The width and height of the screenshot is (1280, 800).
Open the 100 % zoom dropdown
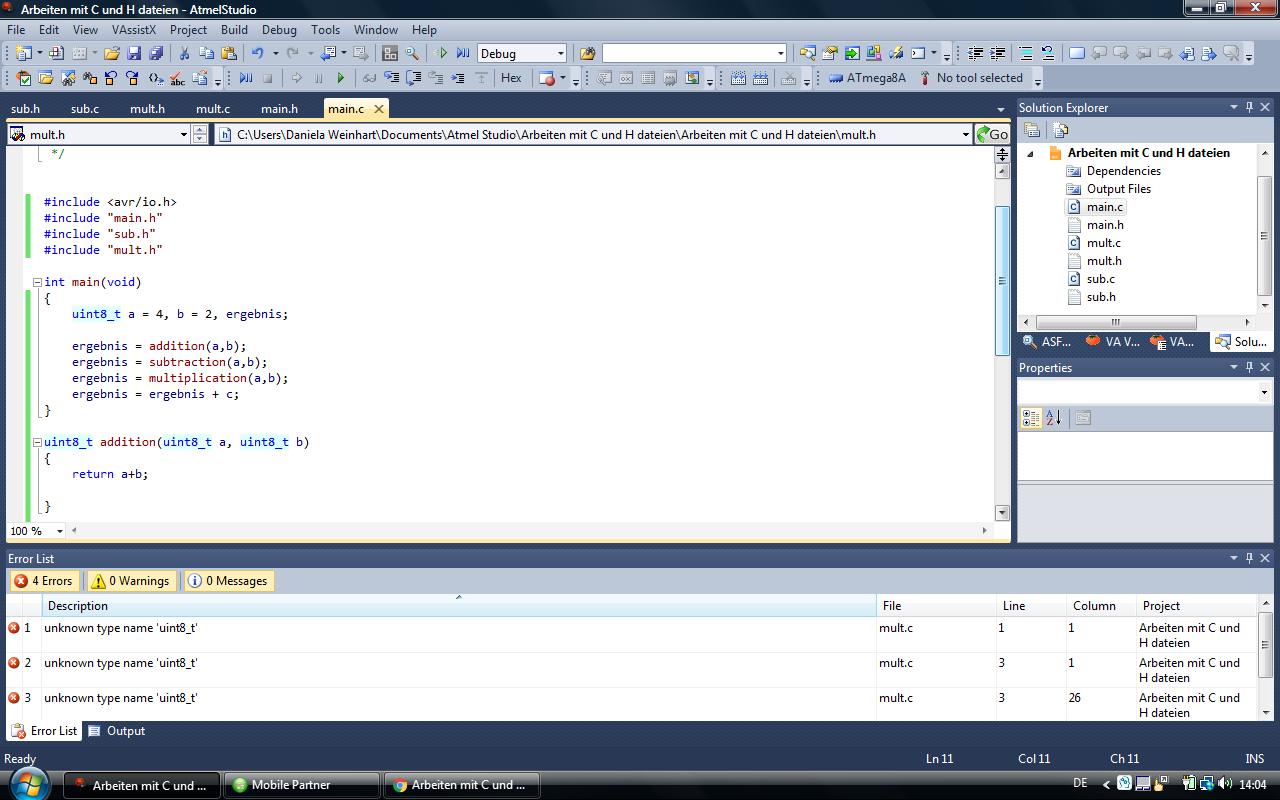[59, 531]
